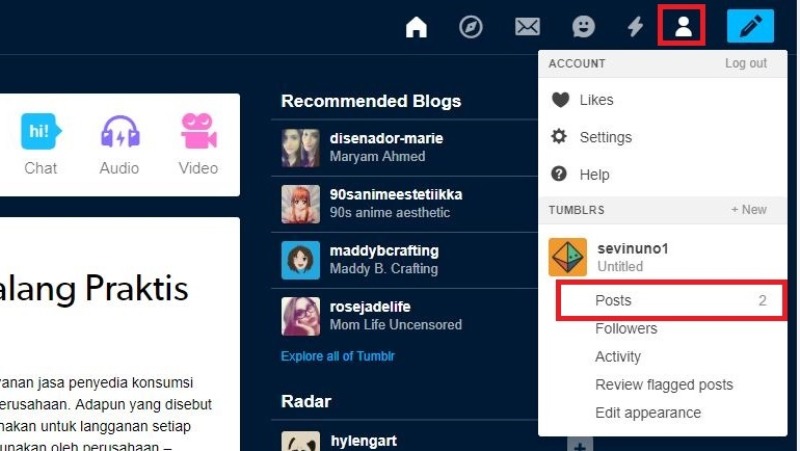
Task: Create a Chat post
Action: [x=41, y=144]
